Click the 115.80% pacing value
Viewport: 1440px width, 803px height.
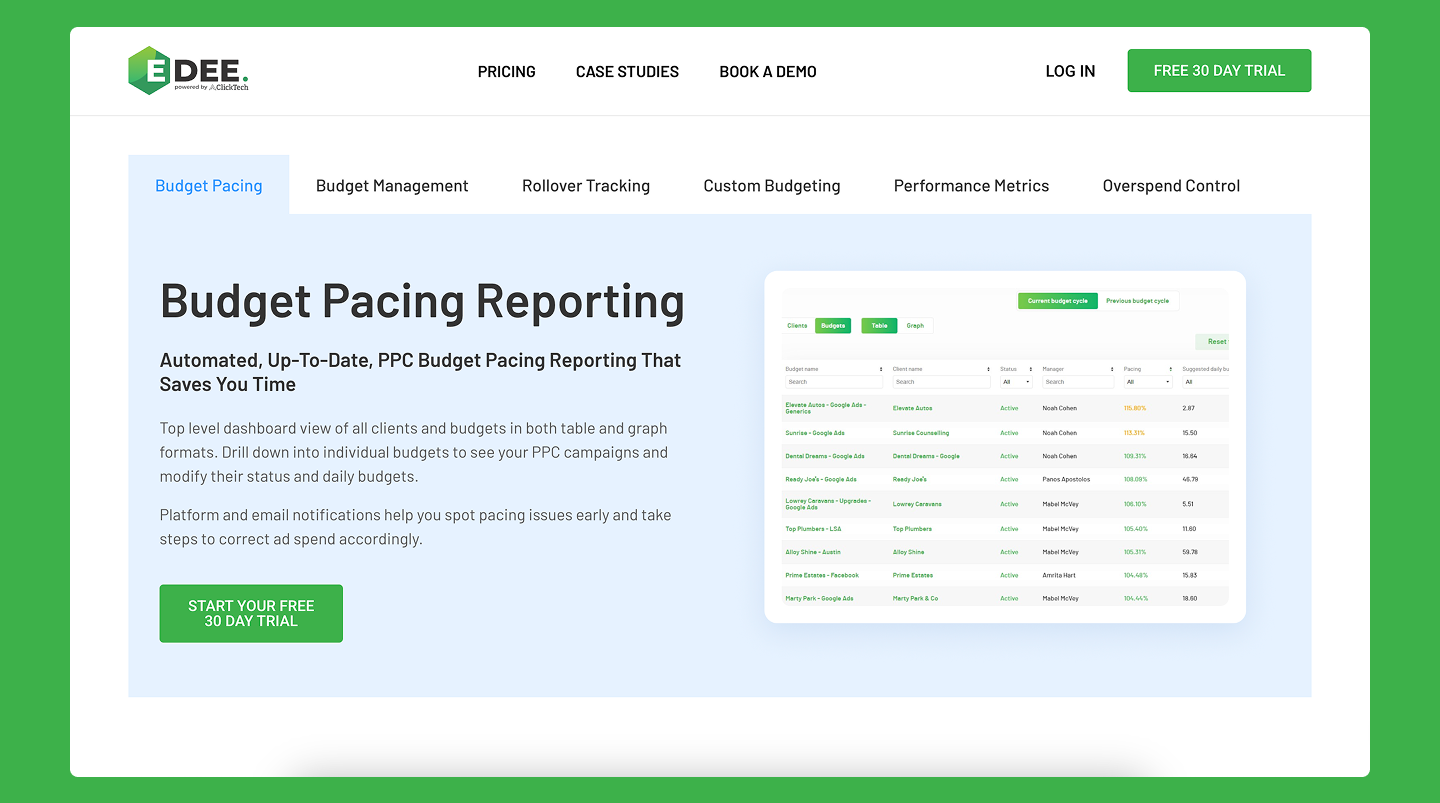[1135, 408]
